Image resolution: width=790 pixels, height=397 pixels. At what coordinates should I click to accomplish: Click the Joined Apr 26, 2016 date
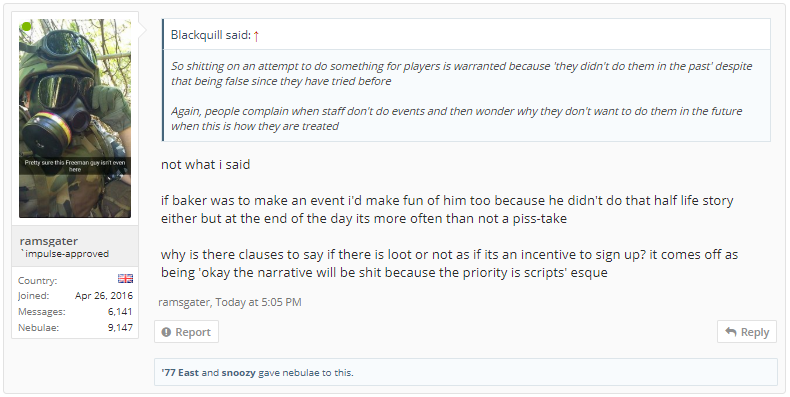(104, 296)
